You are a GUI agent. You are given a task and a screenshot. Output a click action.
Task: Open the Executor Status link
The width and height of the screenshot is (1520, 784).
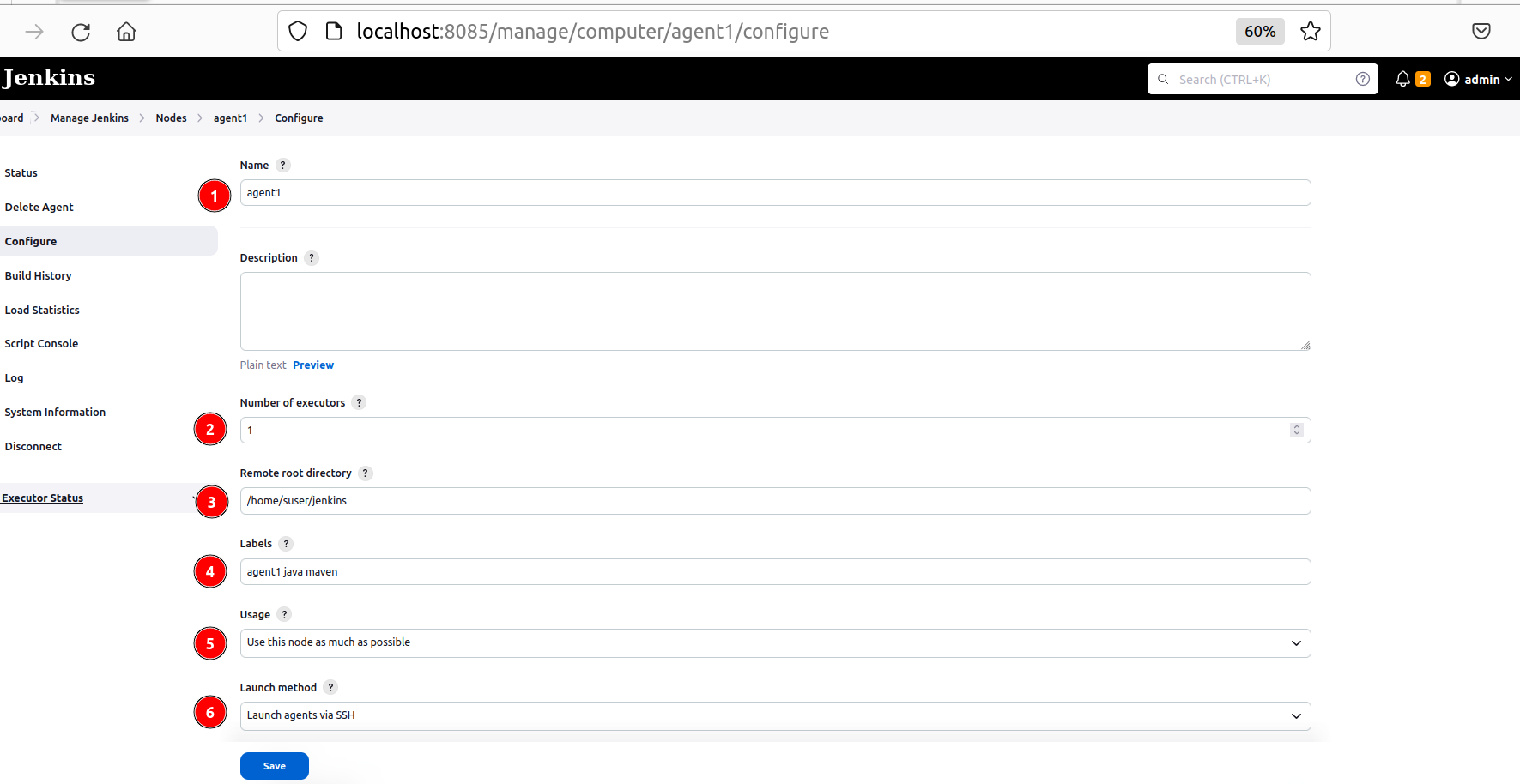click(42, 498)
